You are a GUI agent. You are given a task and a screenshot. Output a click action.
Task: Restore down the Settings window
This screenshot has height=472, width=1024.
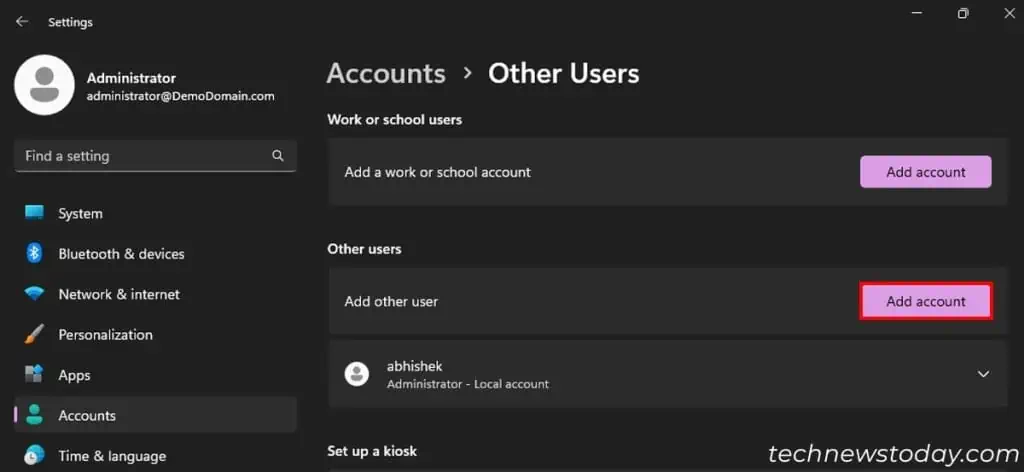962,13
